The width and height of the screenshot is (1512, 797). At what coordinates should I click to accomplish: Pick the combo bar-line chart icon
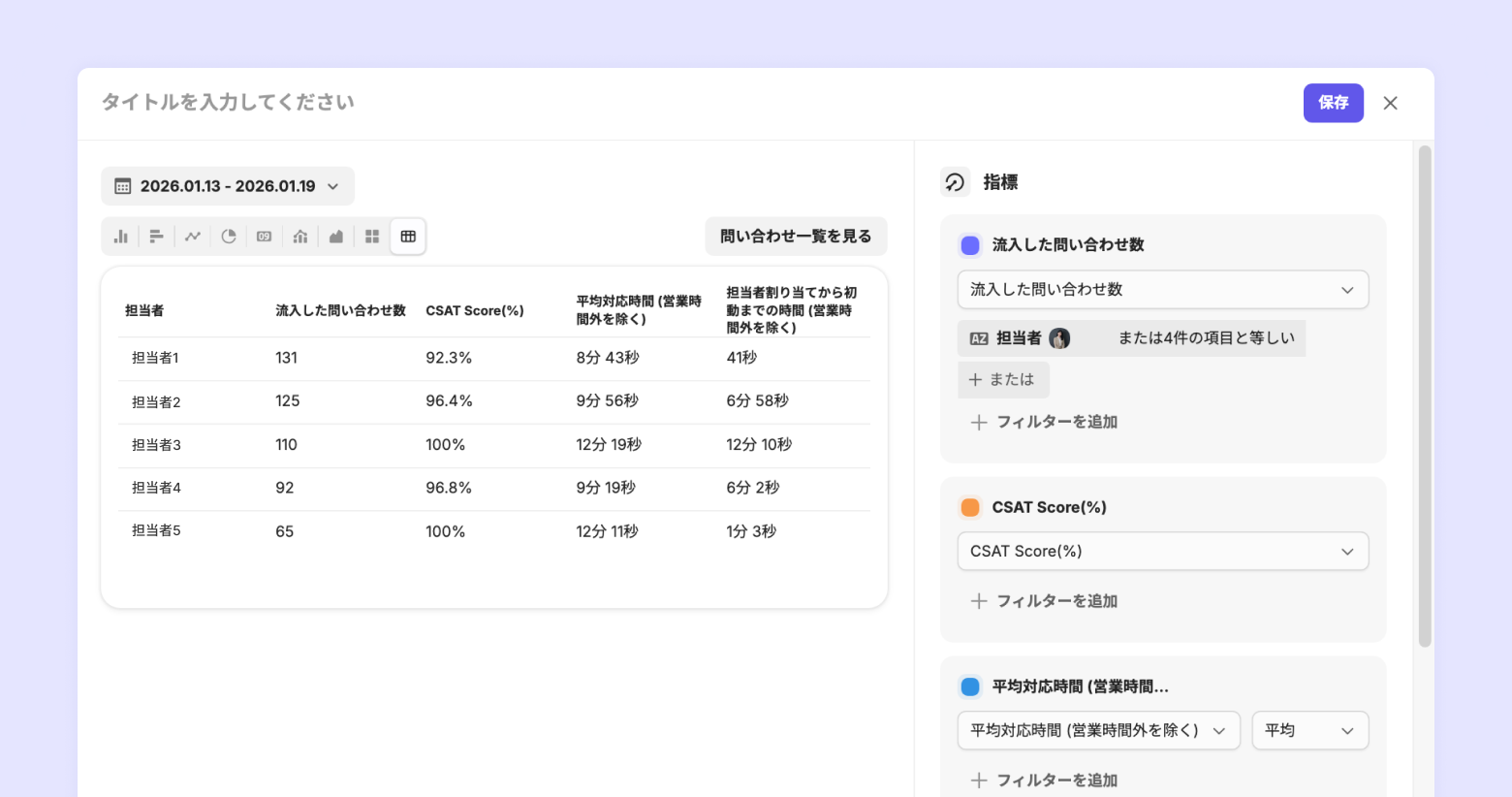[300, 237]
